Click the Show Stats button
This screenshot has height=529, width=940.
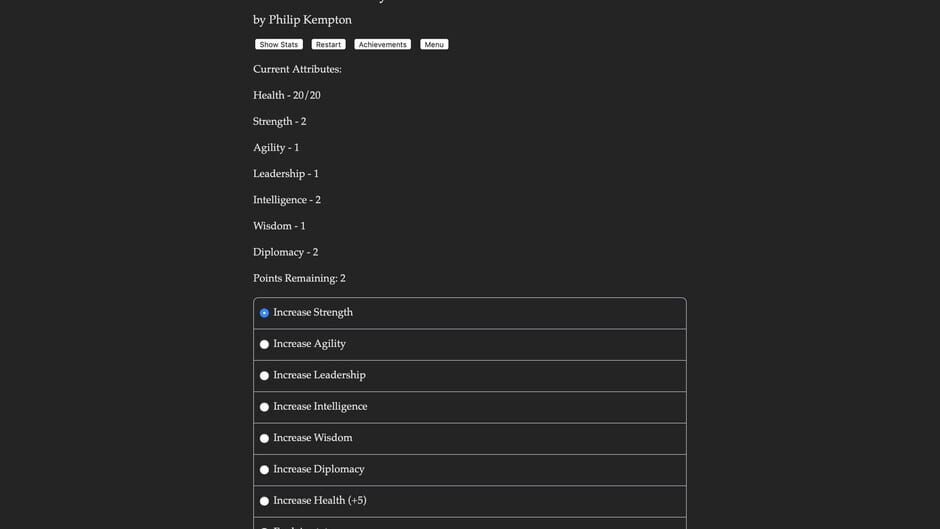[x=279, y=45]
